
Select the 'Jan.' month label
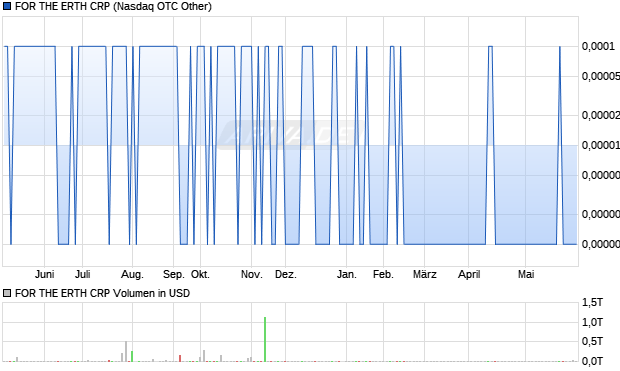(x=346, y=274)
